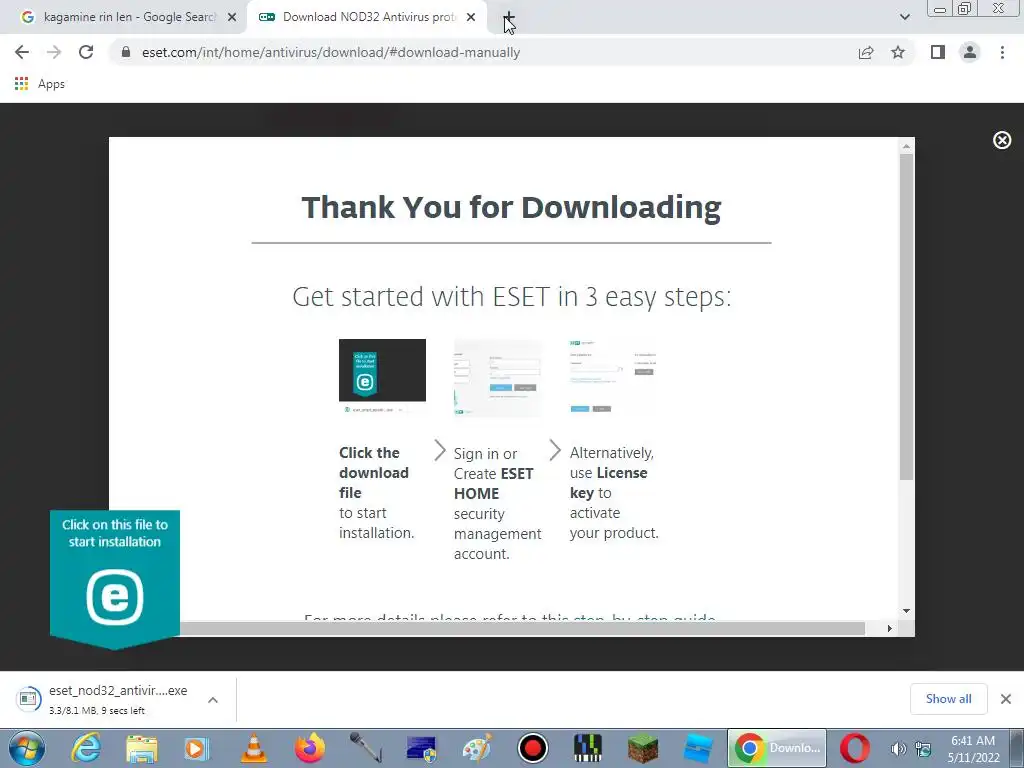Click the network tray icon
The height and width of the screenshot is (768, 1024).
pos(923,749)
